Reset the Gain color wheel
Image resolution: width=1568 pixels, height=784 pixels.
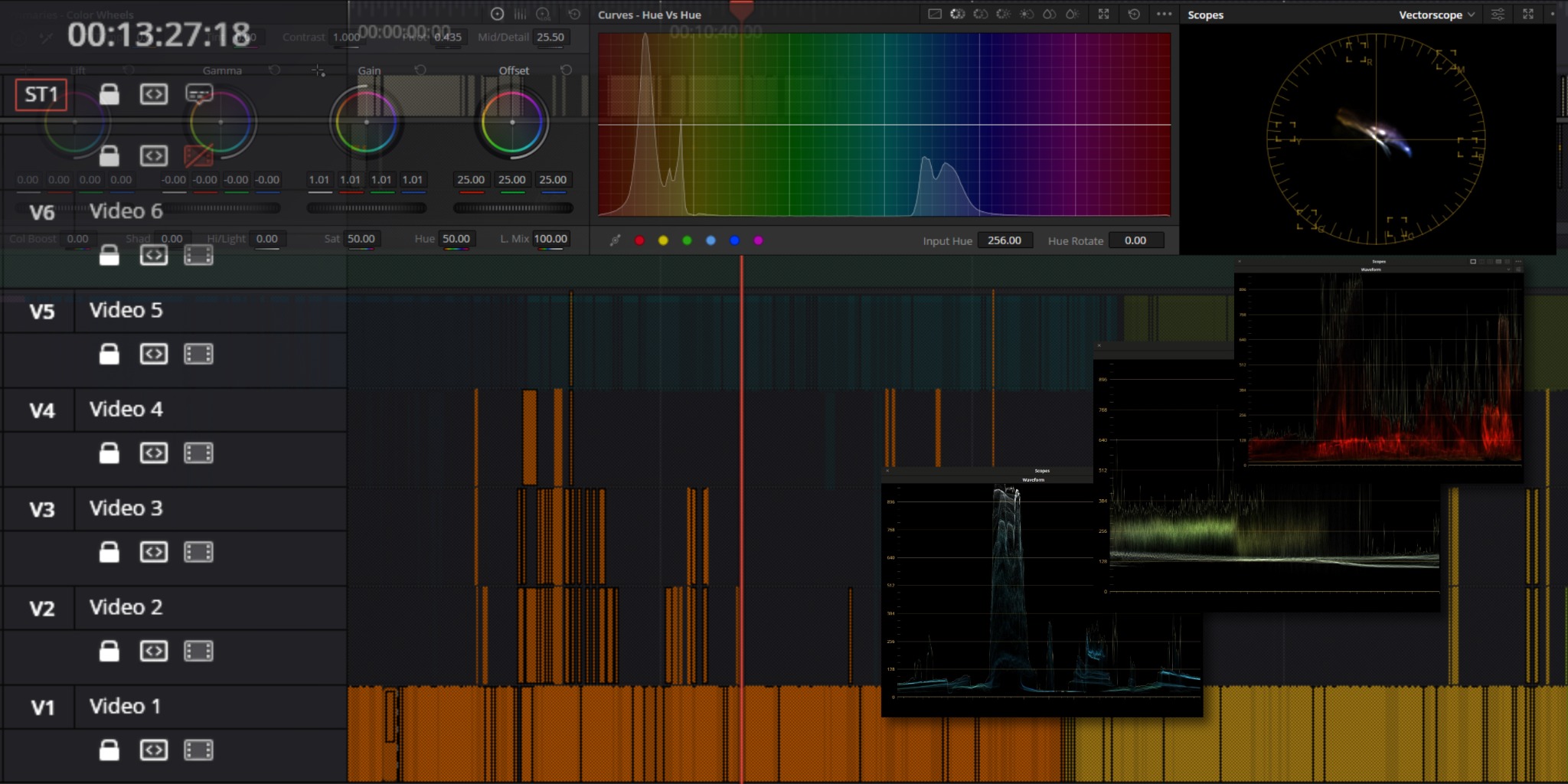(x=420, y=70)
